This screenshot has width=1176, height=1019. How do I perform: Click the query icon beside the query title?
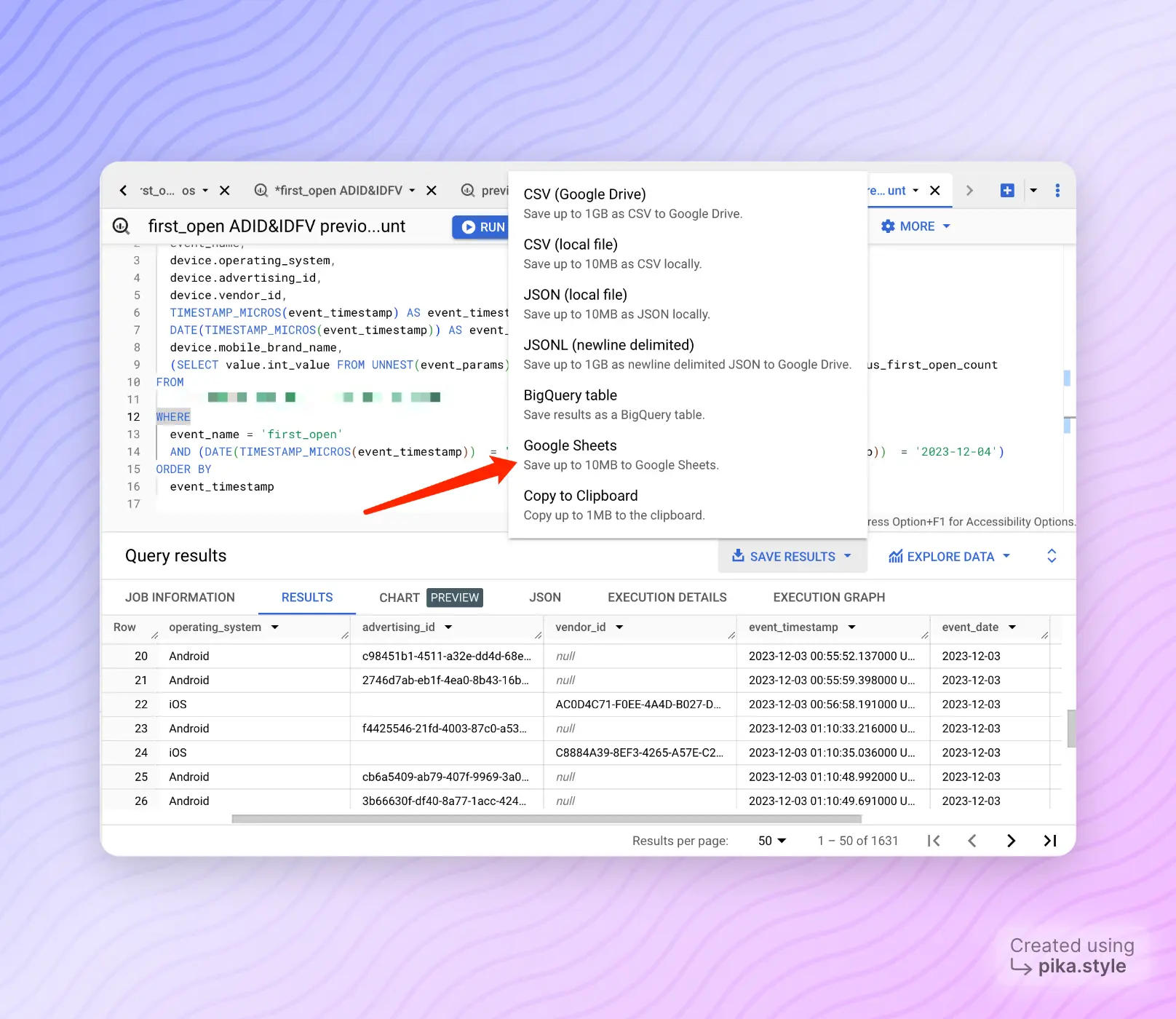coord(122,226)
